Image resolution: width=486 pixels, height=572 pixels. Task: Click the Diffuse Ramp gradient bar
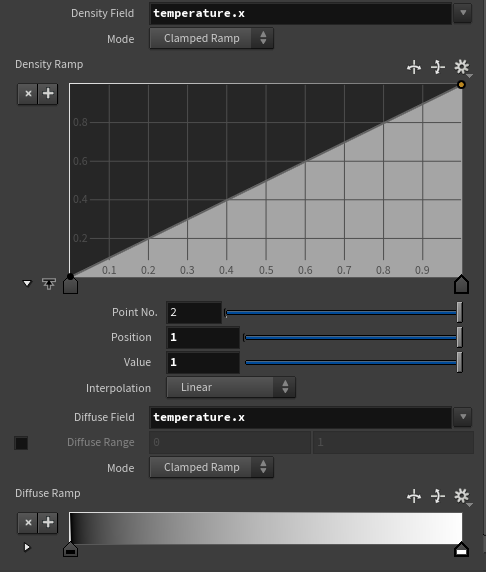pos(266,528)
